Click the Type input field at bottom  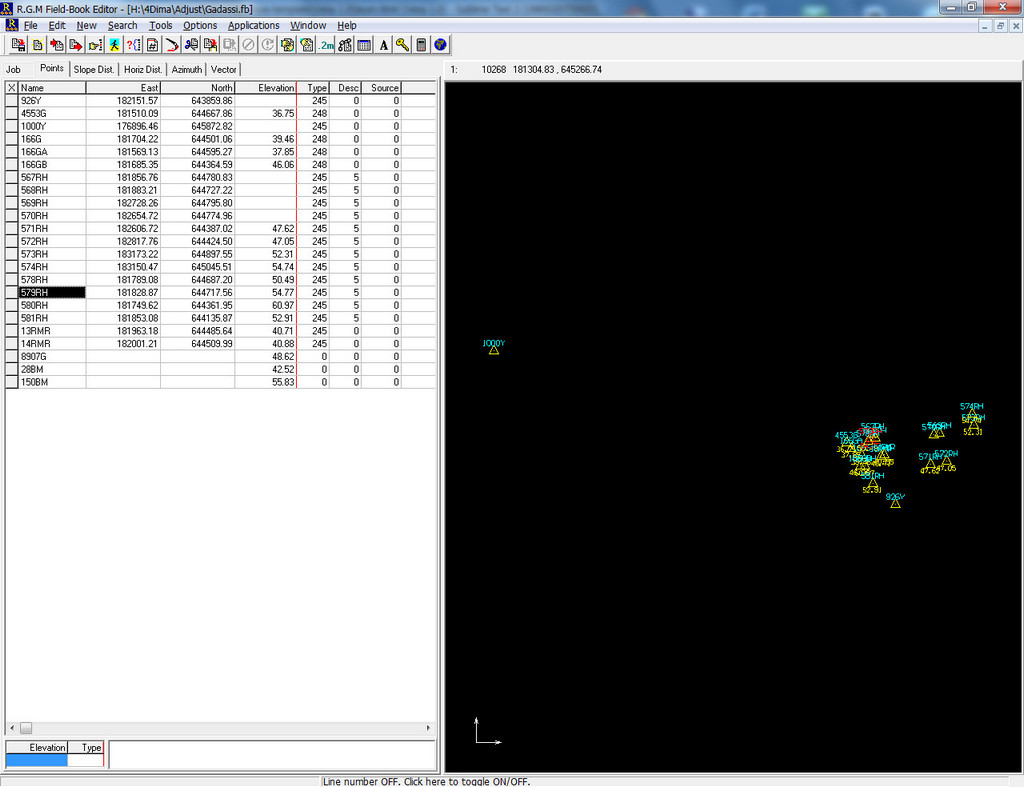86,760
